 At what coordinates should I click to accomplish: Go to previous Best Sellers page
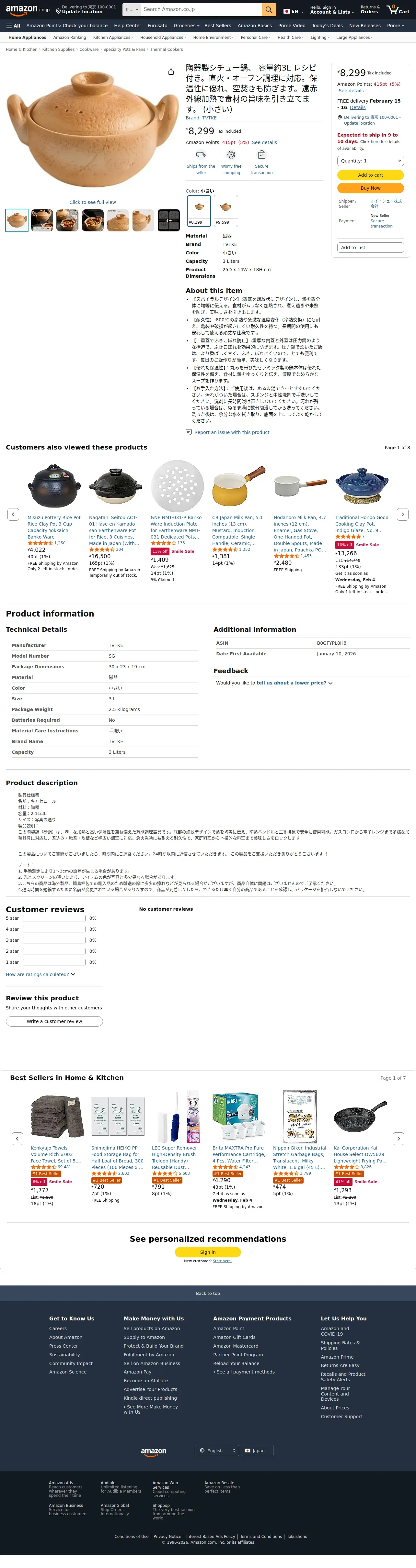tap(18, 1138)
